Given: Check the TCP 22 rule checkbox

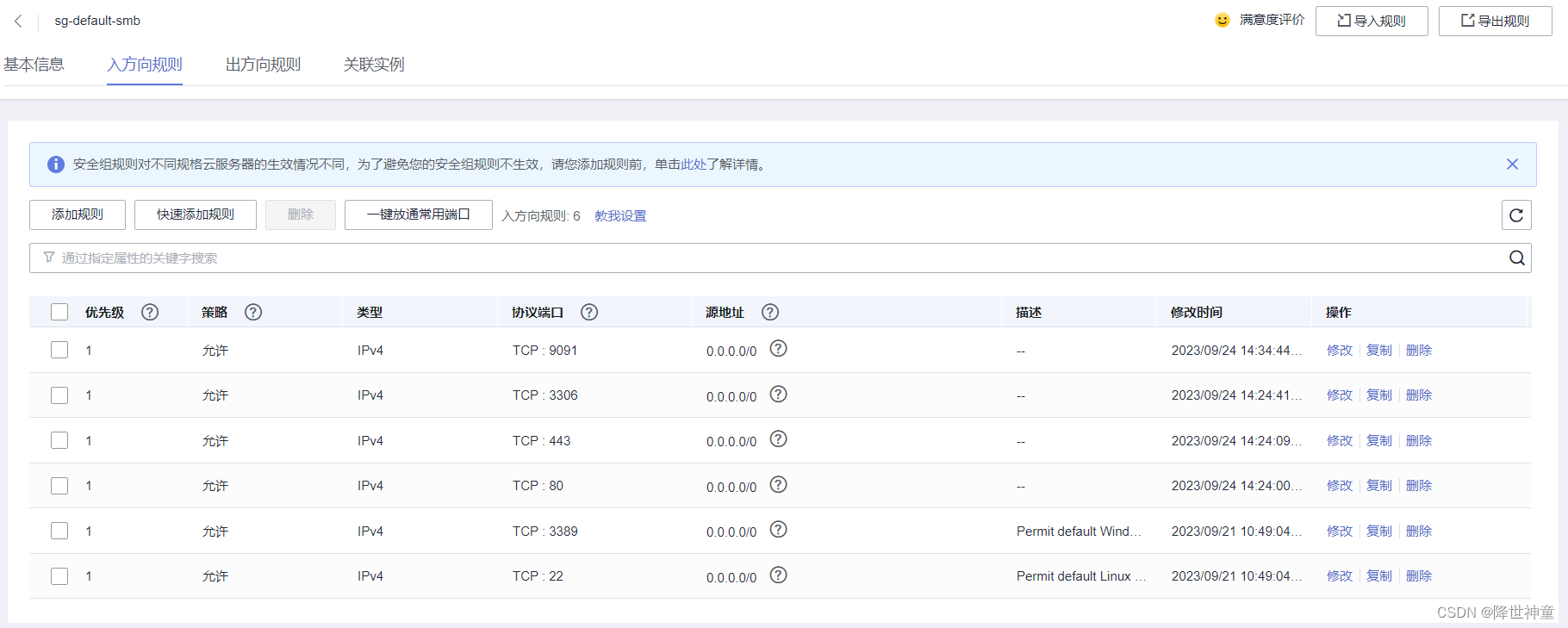Looking at the screenshot, I should point(59,576).
